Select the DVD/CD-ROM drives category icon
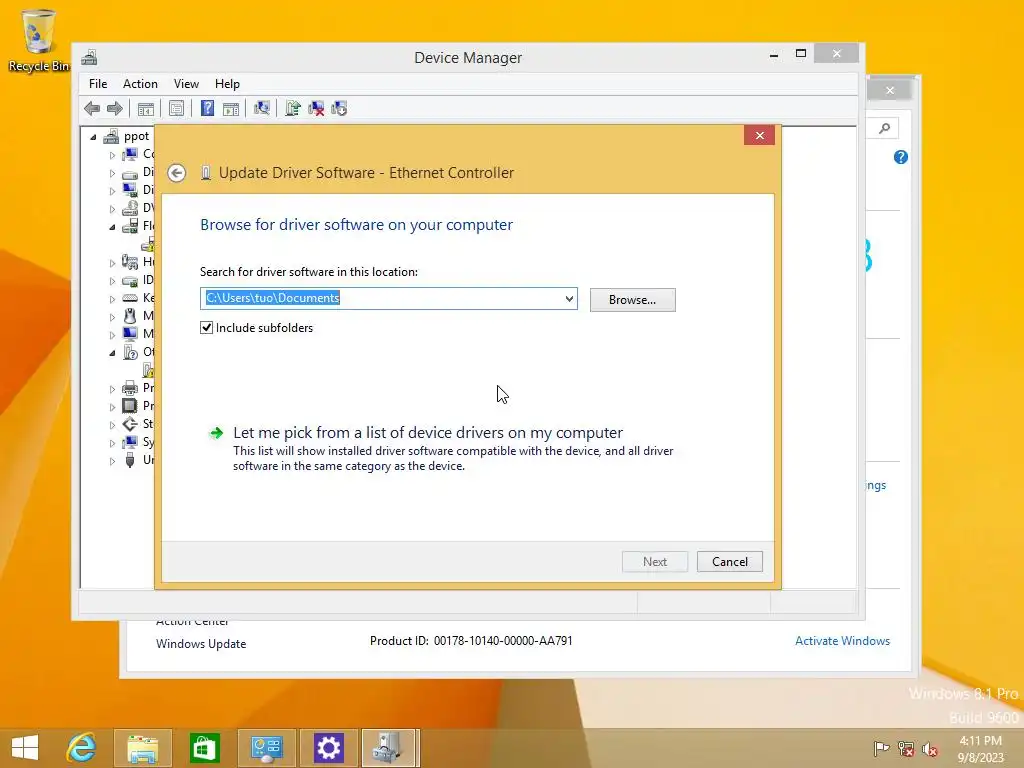This screenshot has height=768, width=1024. click(x=130, y=208)
